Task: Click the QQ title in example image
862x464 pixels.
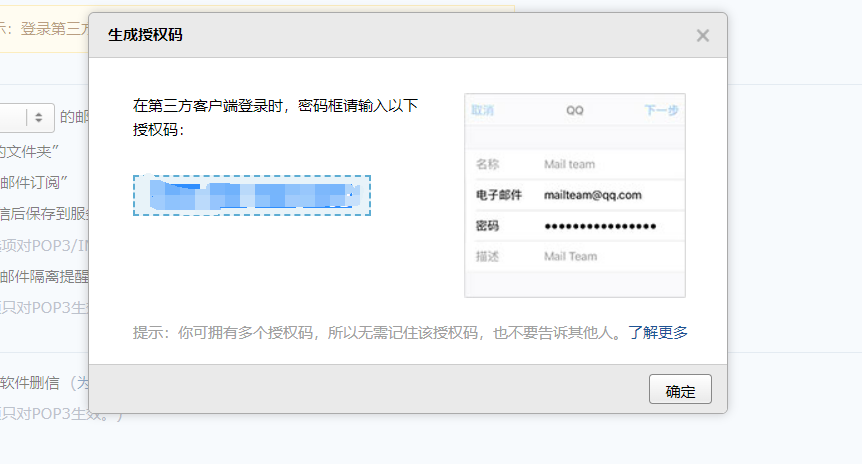Action: coord(575,111)
